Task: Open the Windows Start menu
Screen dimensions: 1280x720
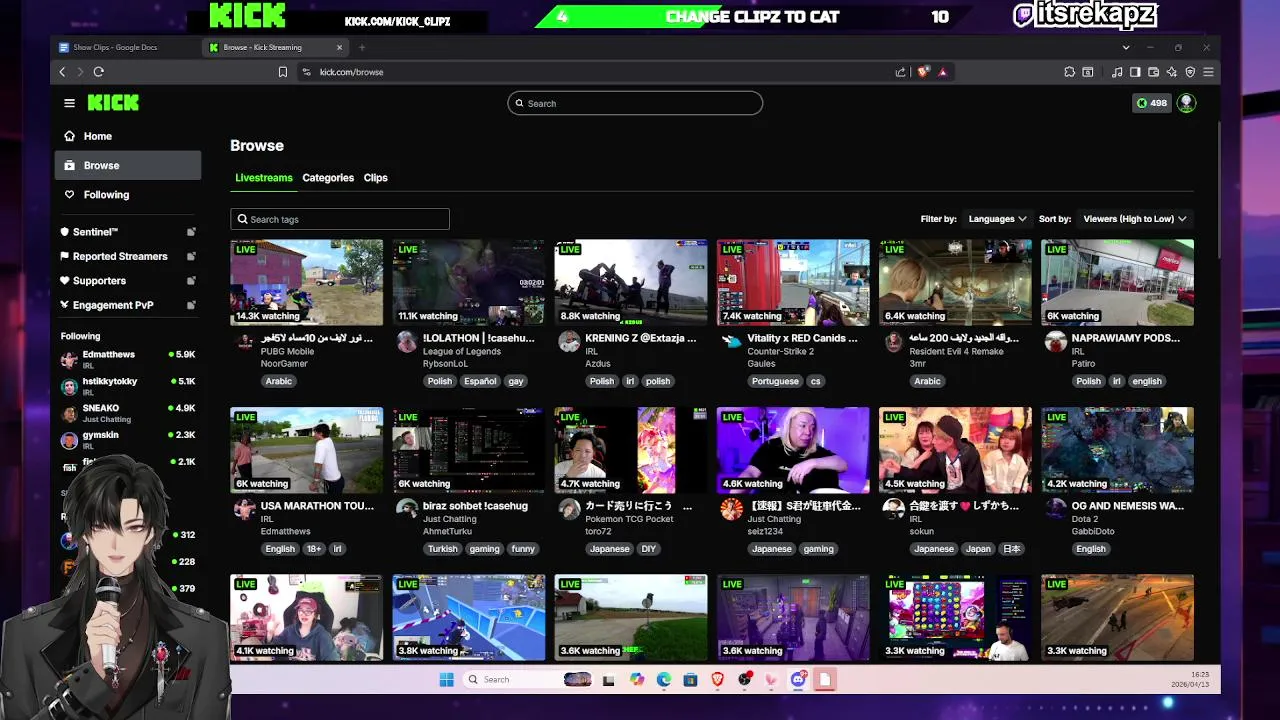Action: (446, 680)
